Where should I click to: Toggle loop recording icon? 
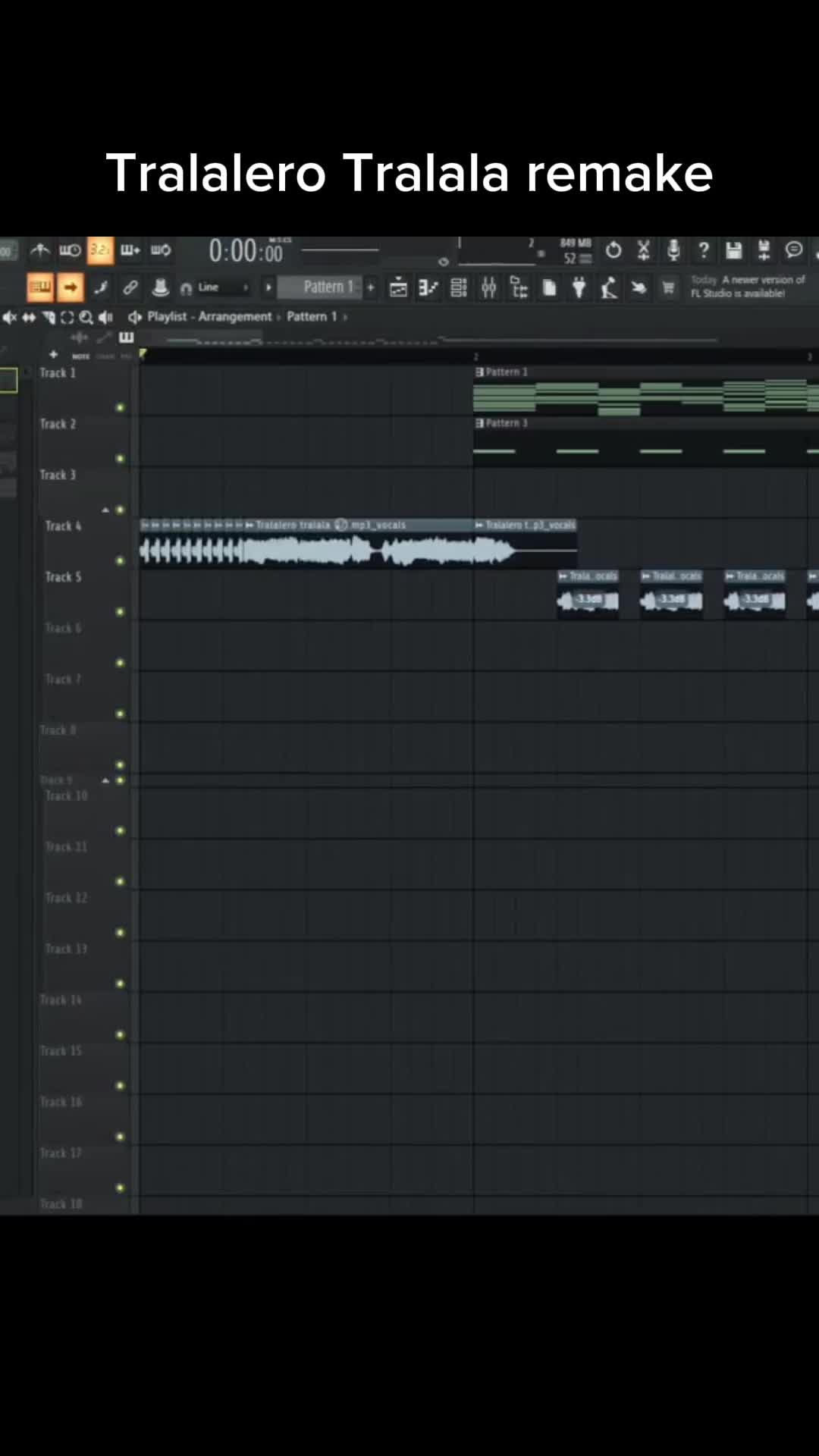coord(161,249)
